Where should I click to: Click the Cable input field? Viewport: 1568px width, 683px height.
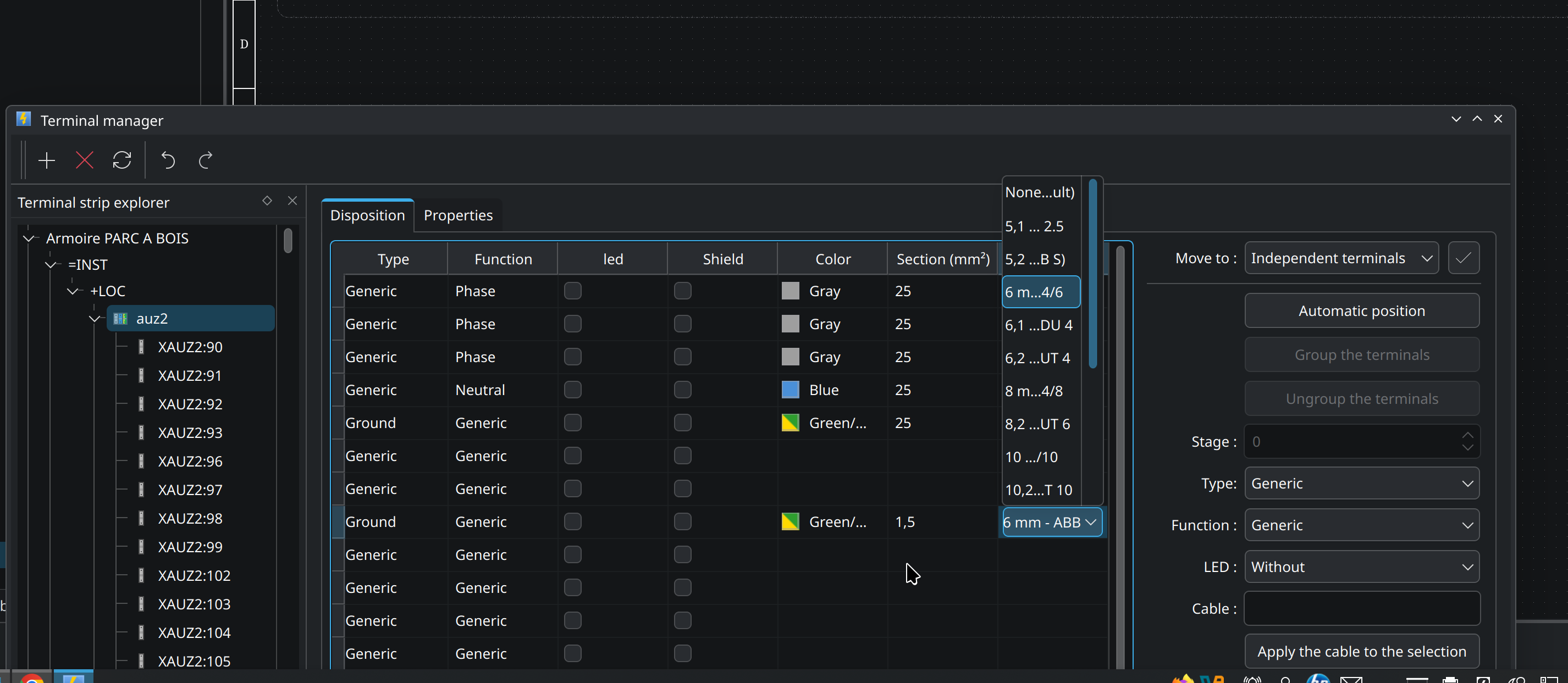pos(1362,608)
